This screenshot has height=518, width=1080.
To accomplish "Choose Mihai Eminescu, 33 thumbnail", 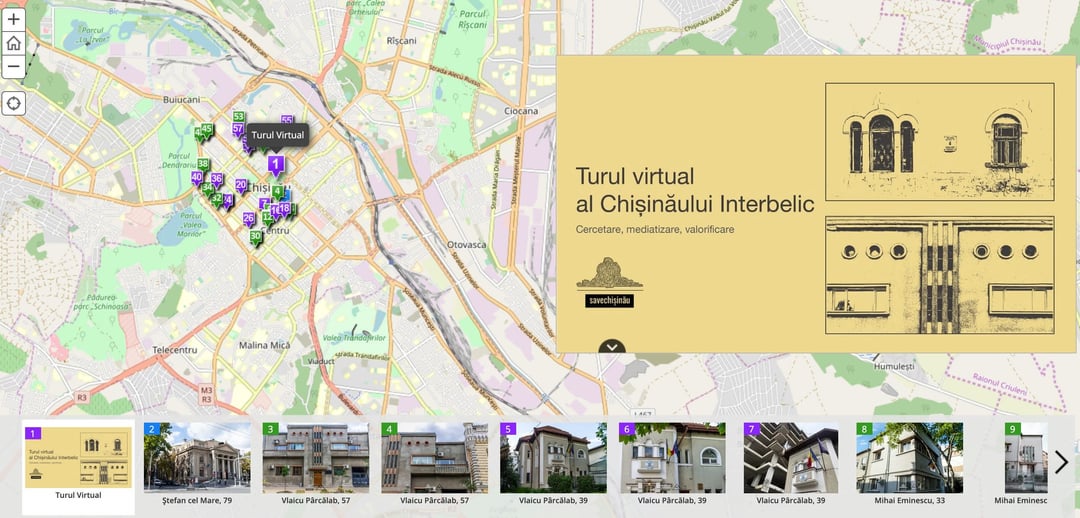I will coord(909,464).
